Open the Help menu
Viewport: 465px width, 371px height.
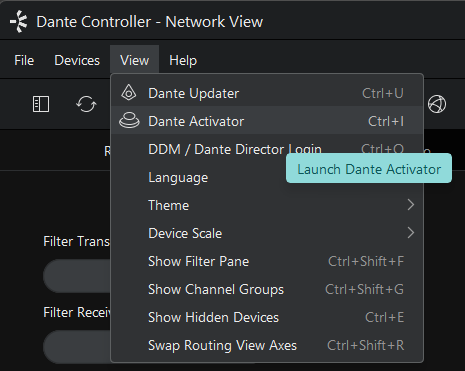pos(183,60)
